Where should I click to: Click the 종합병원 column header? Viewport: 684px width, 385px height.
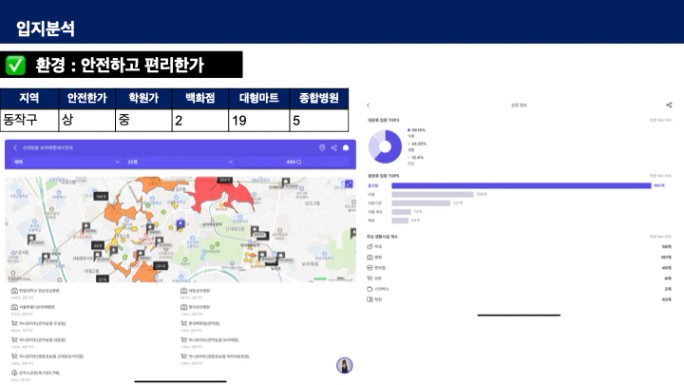(319, 98)
